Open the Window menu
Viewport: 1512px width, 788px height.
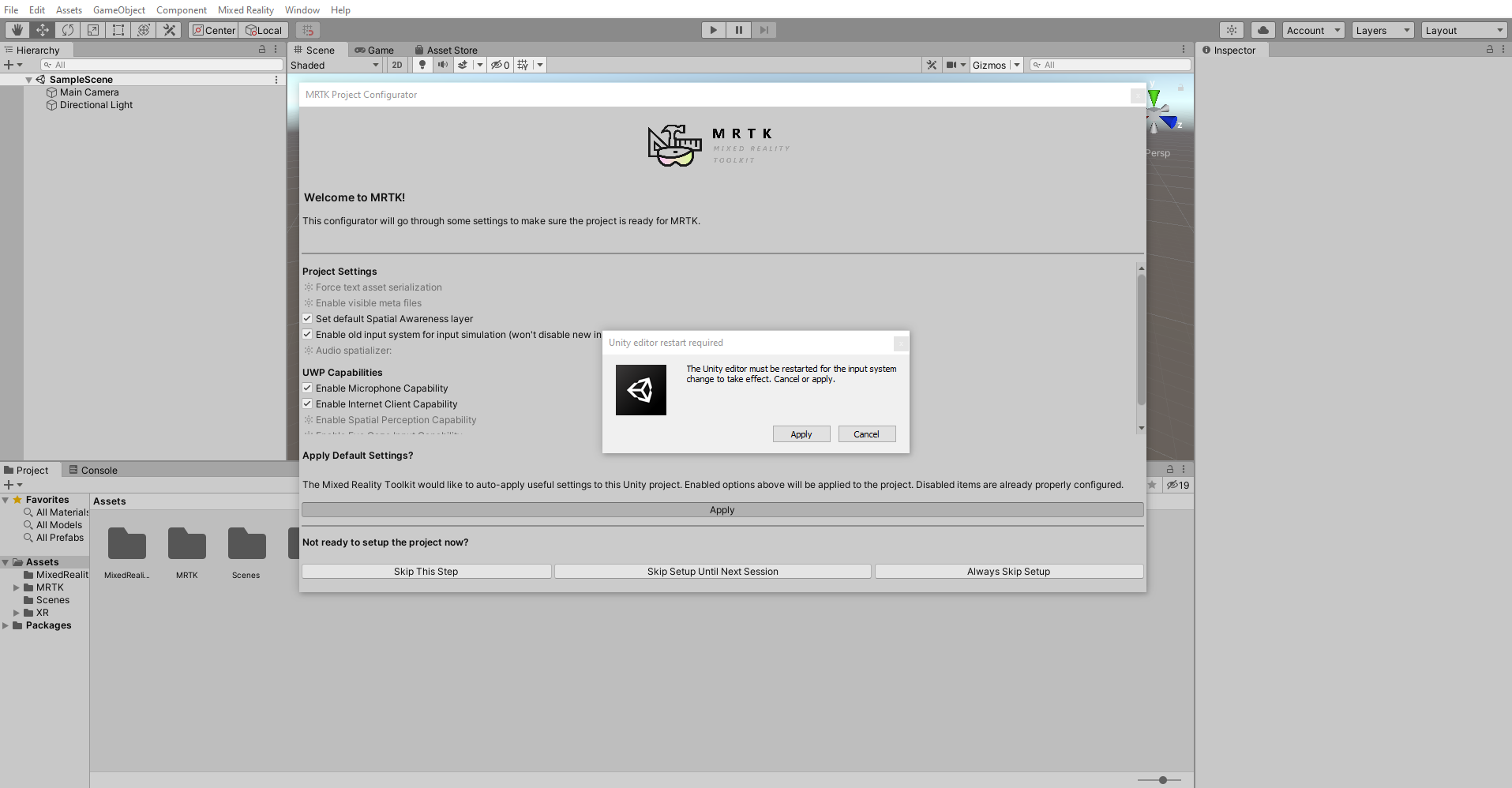pyautogui.click(x=302, y=9)
